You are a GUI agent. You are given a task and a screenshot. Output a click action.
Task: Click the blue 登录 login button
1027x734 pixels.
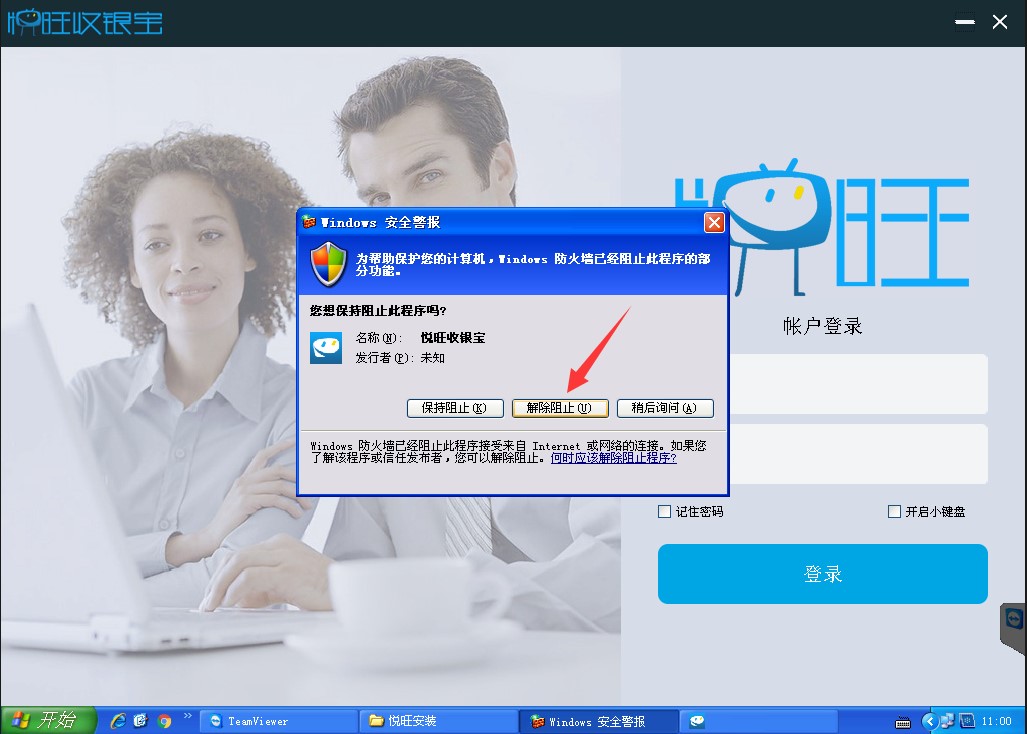(x=823, y=574)
